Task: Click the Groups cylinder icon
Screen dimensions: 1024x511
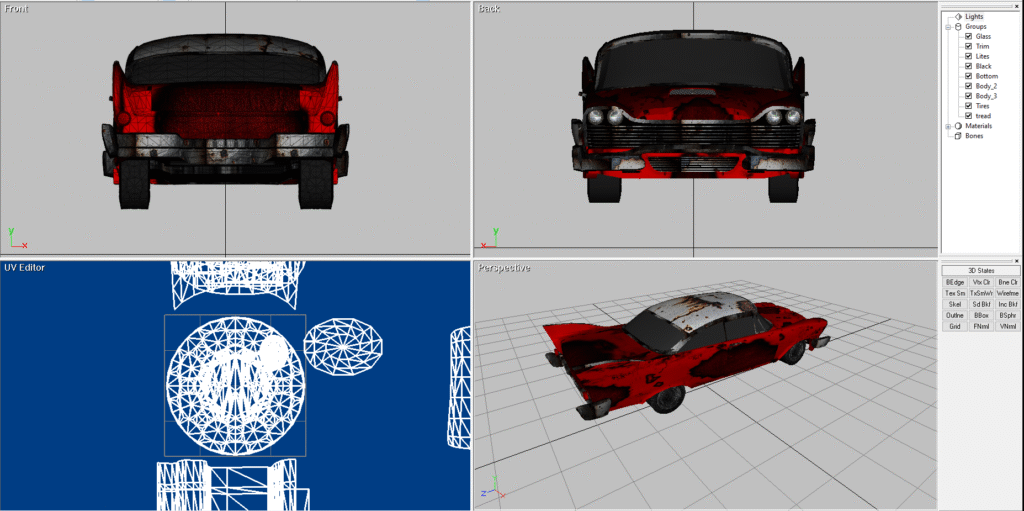Action: pyautogui.click(x=958, y=26)
